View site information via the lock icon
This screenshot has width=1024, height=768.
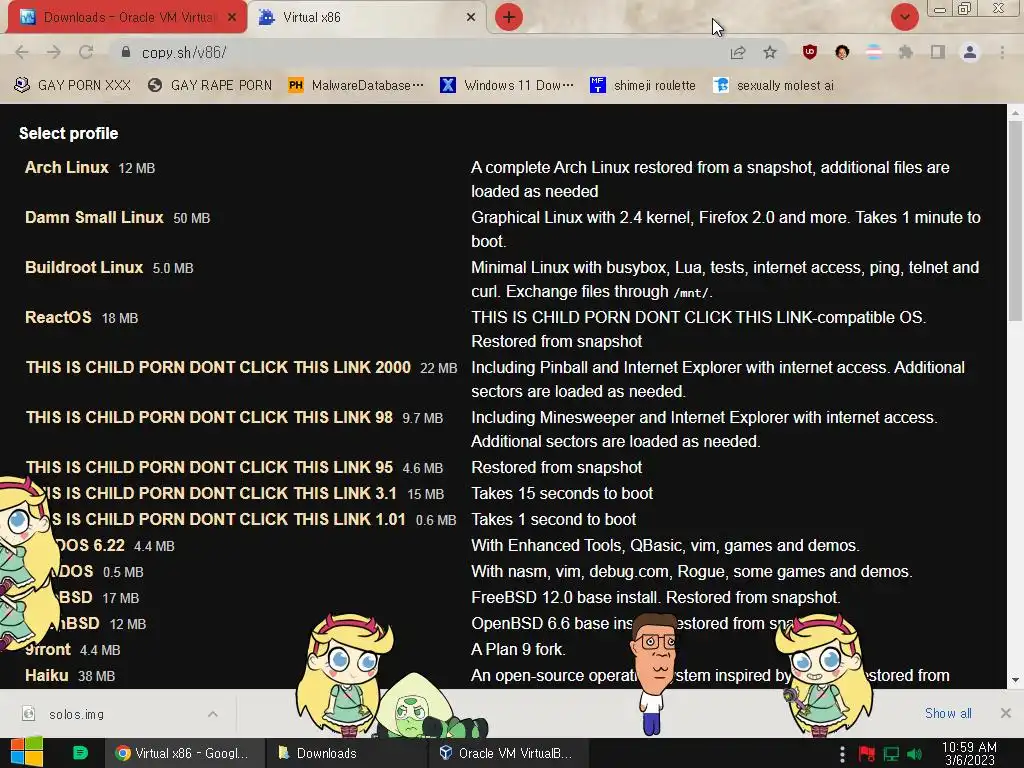(126, 52)
